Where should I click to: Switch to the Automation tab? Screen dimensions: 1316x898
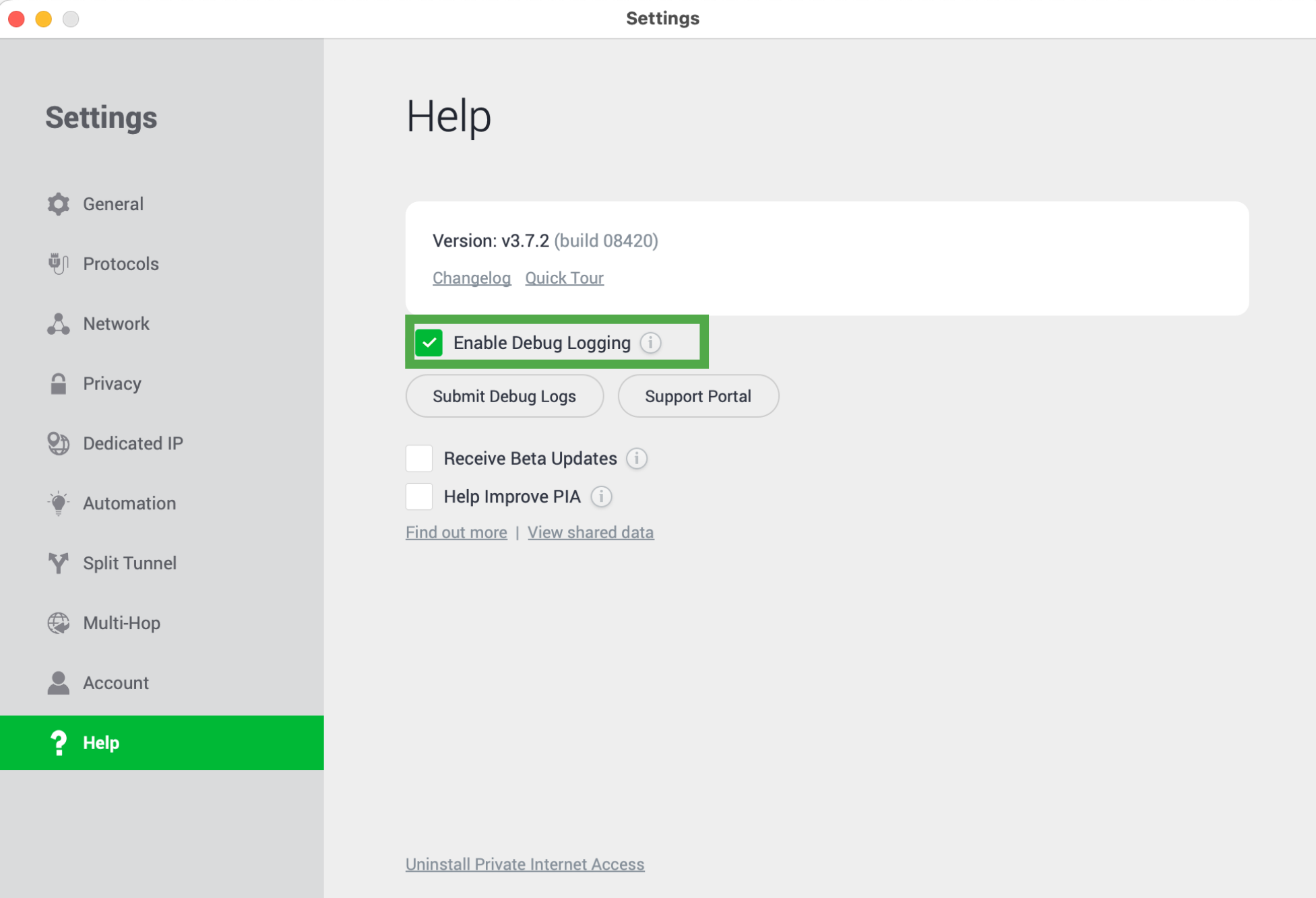coord(162,503)
